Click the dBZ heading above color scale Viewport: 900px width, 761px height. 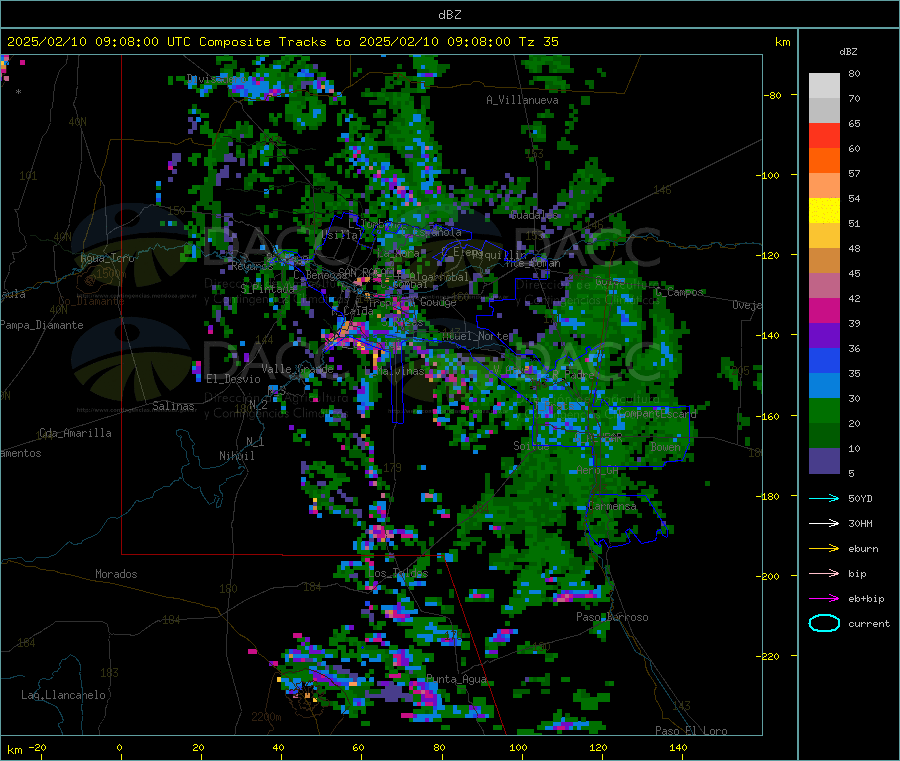[x=848, y=52]
